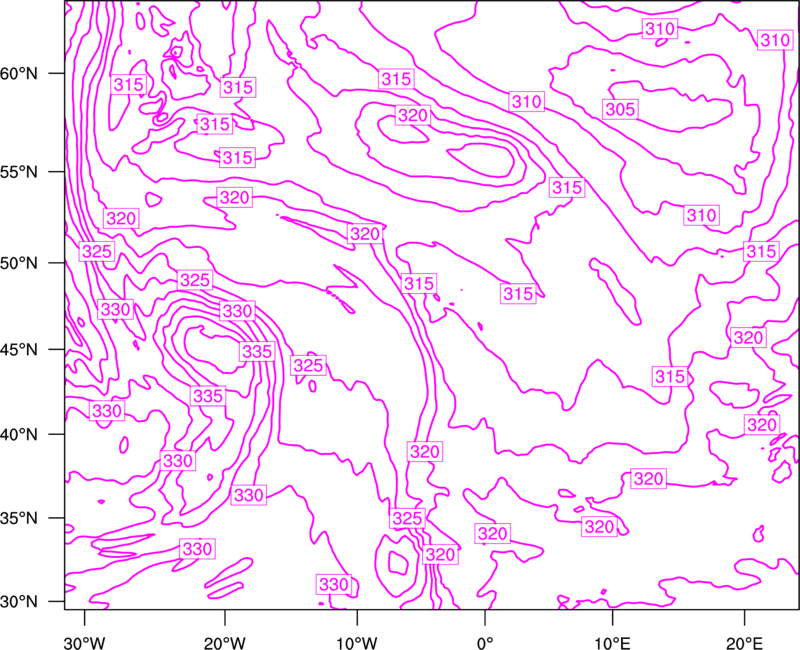Click the 30°N latitude axis label

(19, 602)
